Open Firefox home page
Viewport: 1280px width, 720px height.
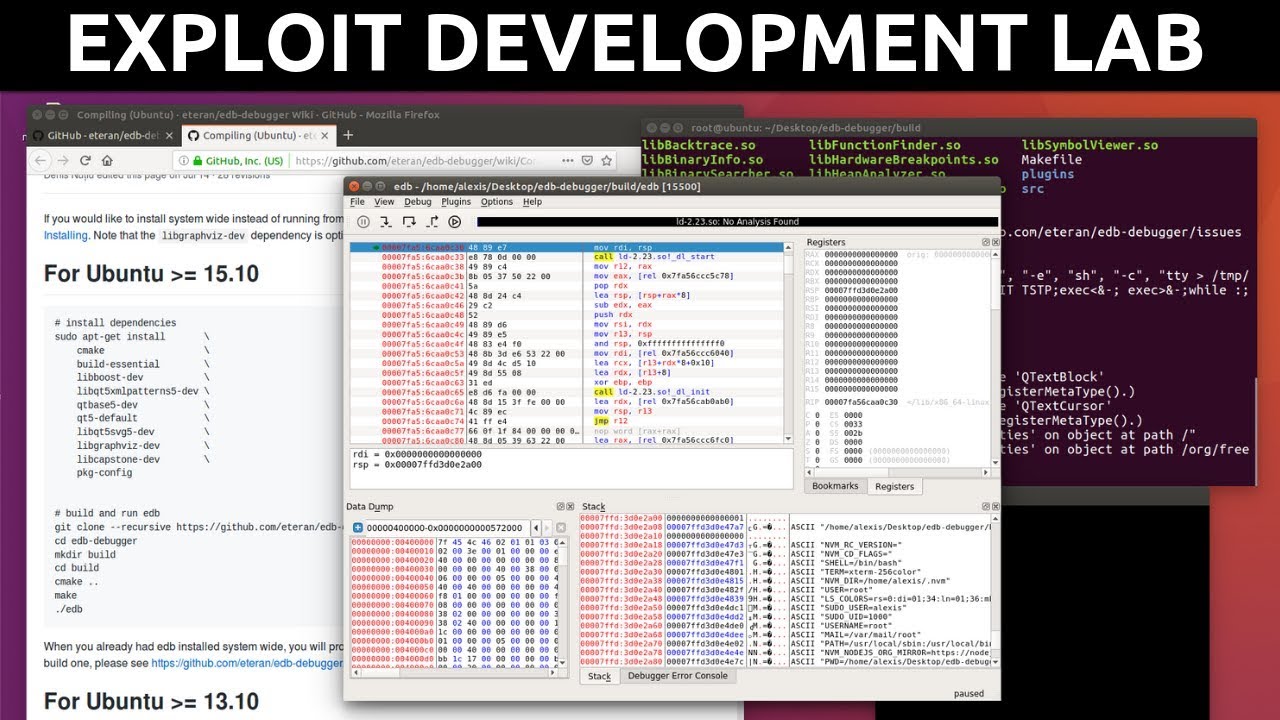(107, 160)
